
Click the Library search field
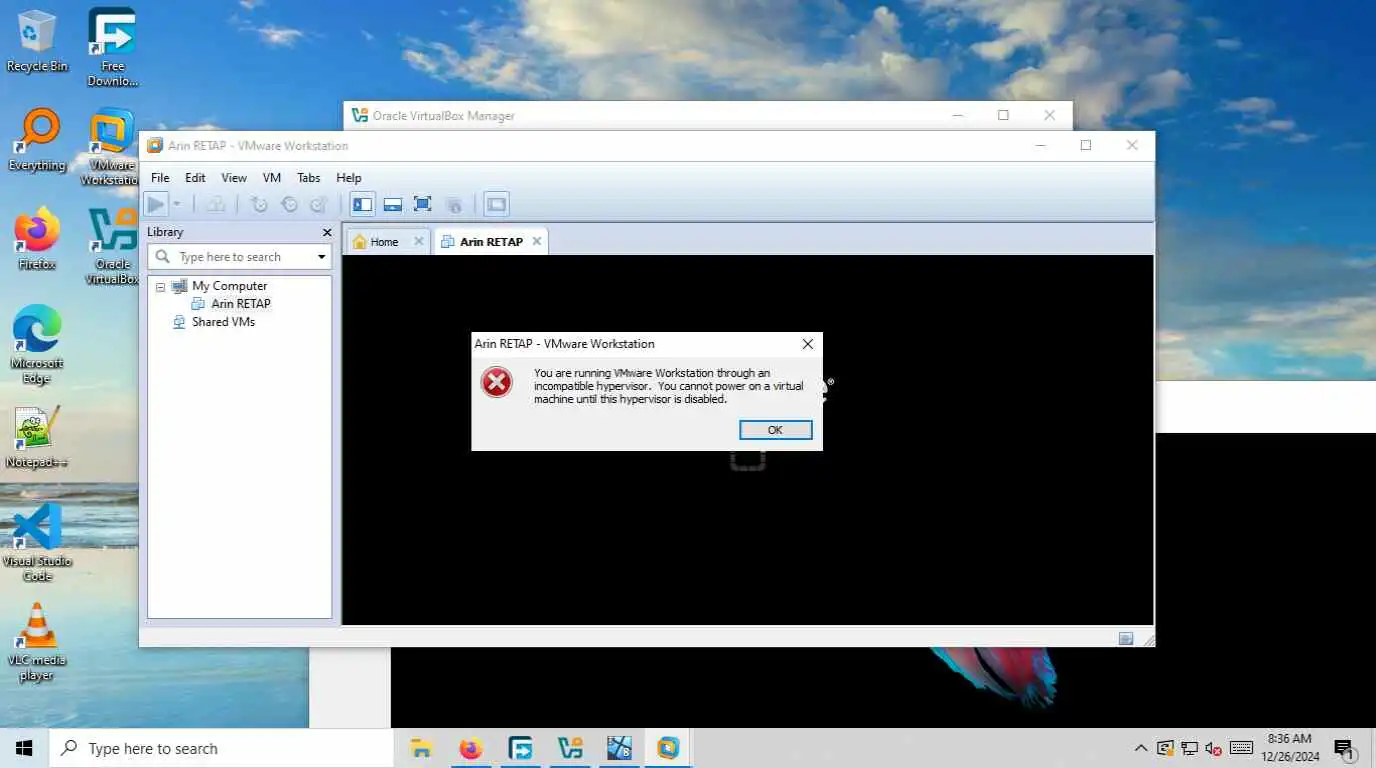point(239,257)
